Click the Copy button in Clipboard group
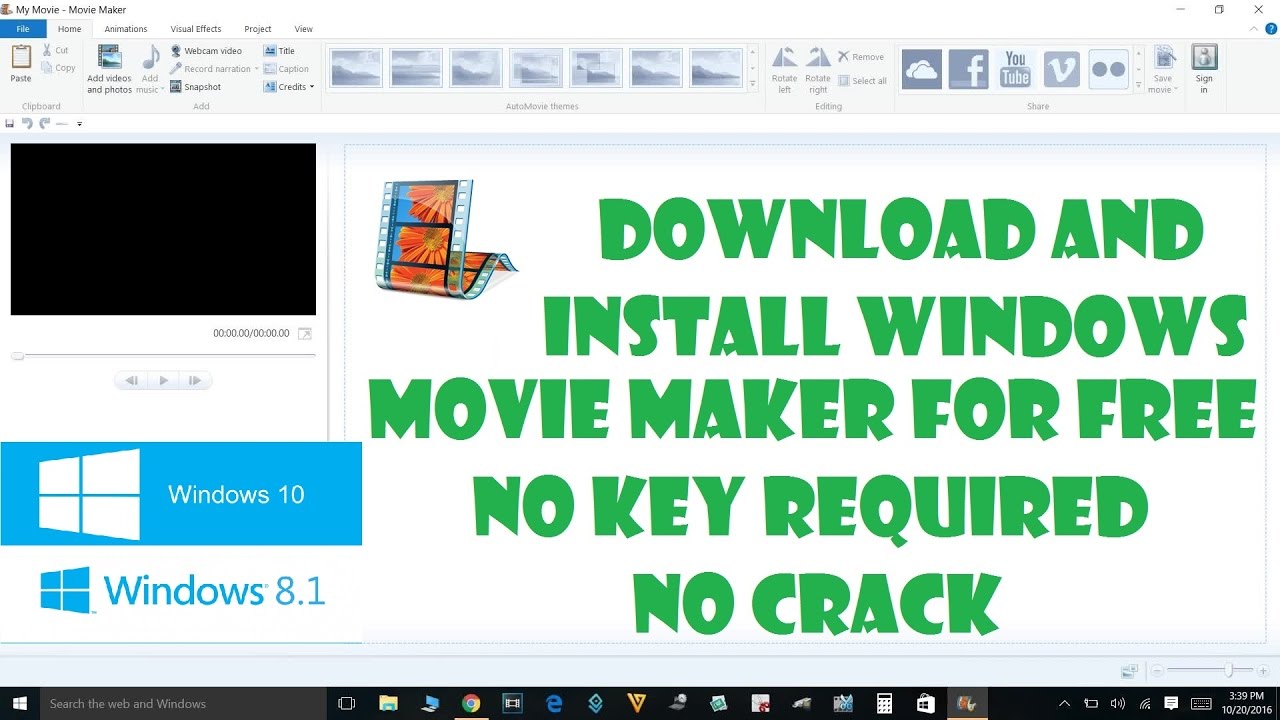The width and height of the screenshot is (1280, 720). pos(59,68)
